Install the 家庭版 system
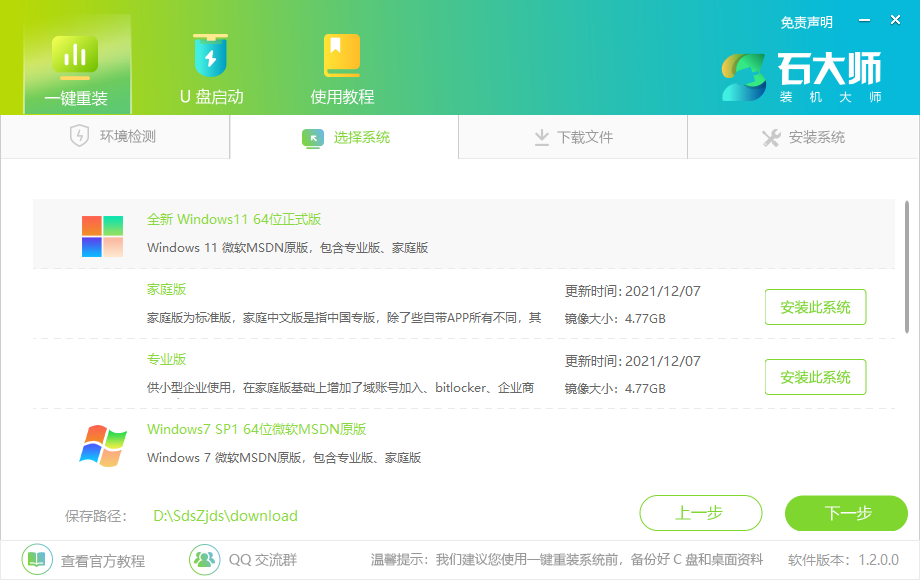 click(x=815, y=307)
